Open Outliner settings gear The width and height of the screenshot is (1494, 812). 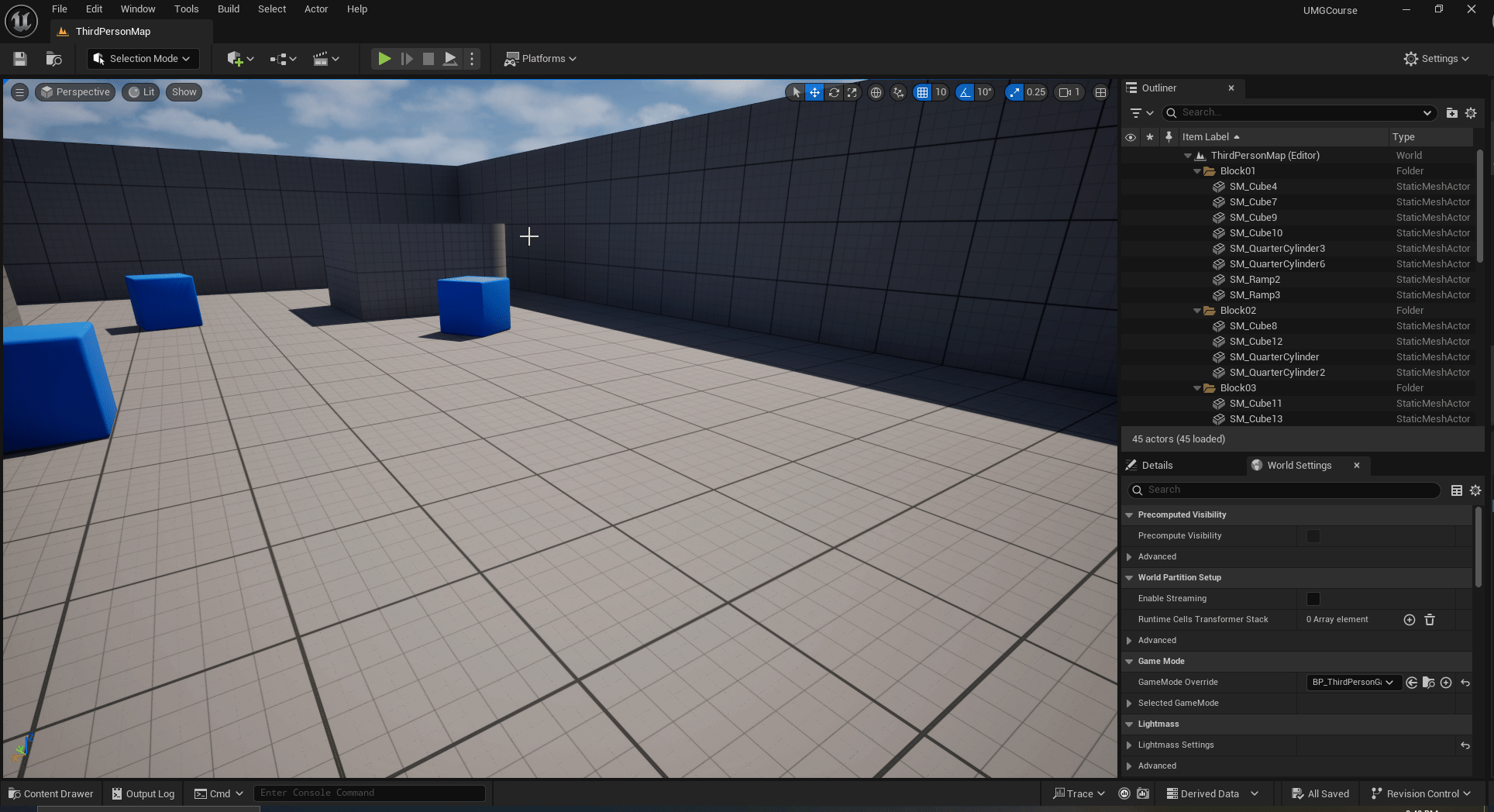click(x=1471, y=113)
